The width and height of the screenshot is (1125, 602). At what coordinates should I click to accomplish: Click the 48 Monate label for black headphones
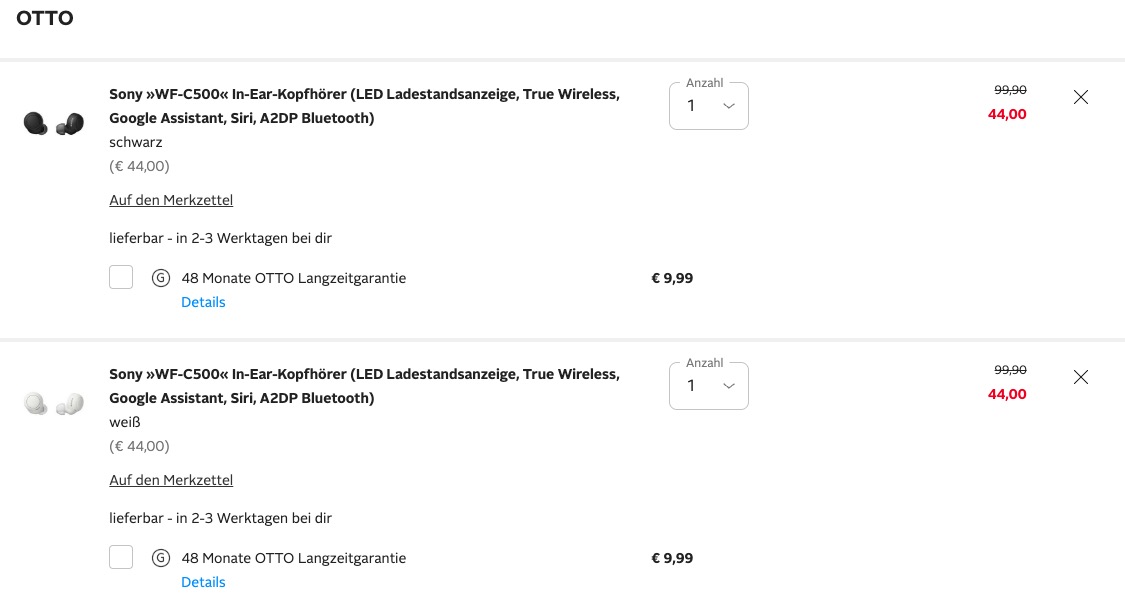(x=294, y=278)
